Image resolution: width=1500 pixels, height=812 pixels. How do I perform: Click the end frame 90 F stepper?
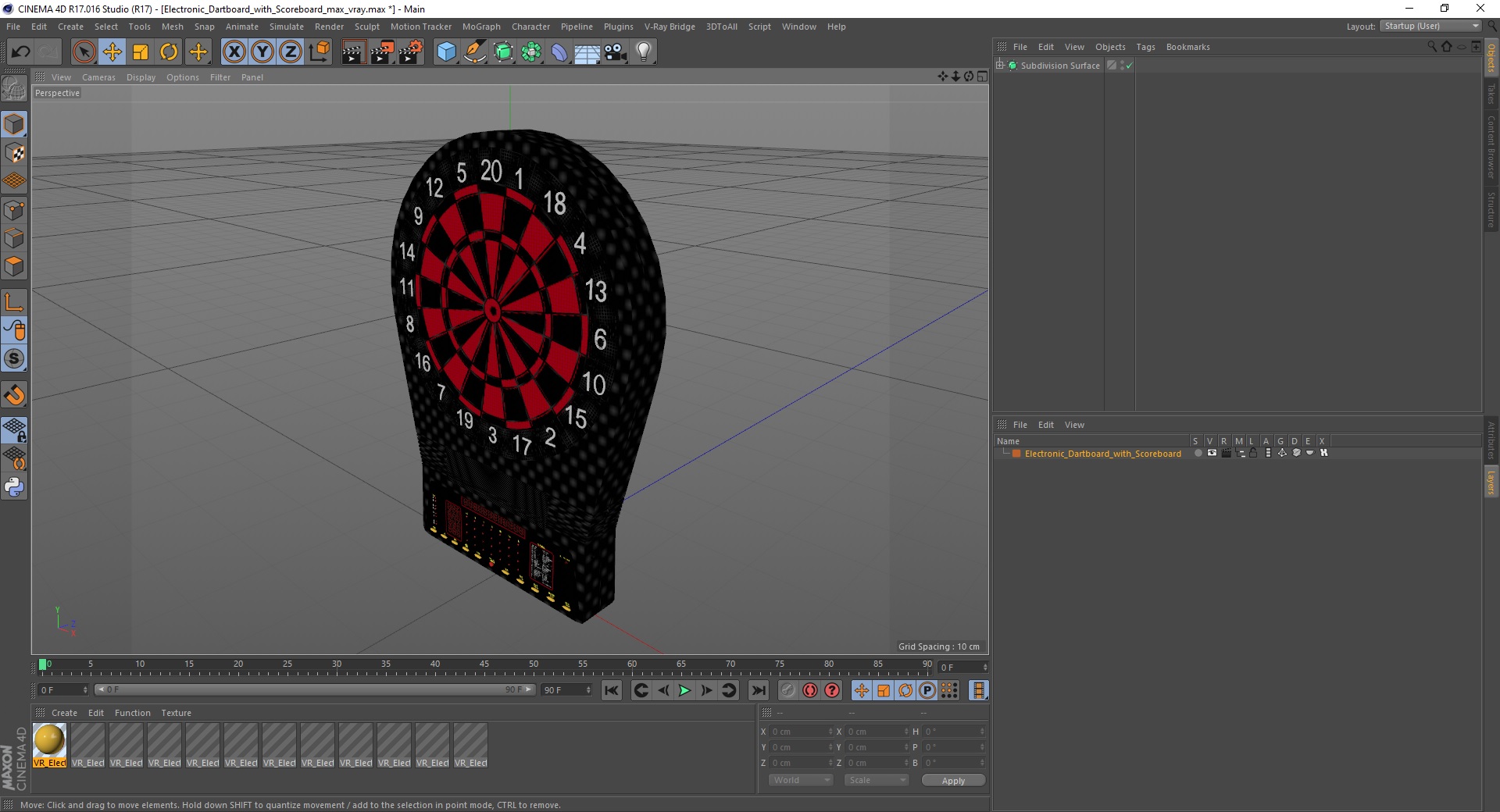[588, 690]
